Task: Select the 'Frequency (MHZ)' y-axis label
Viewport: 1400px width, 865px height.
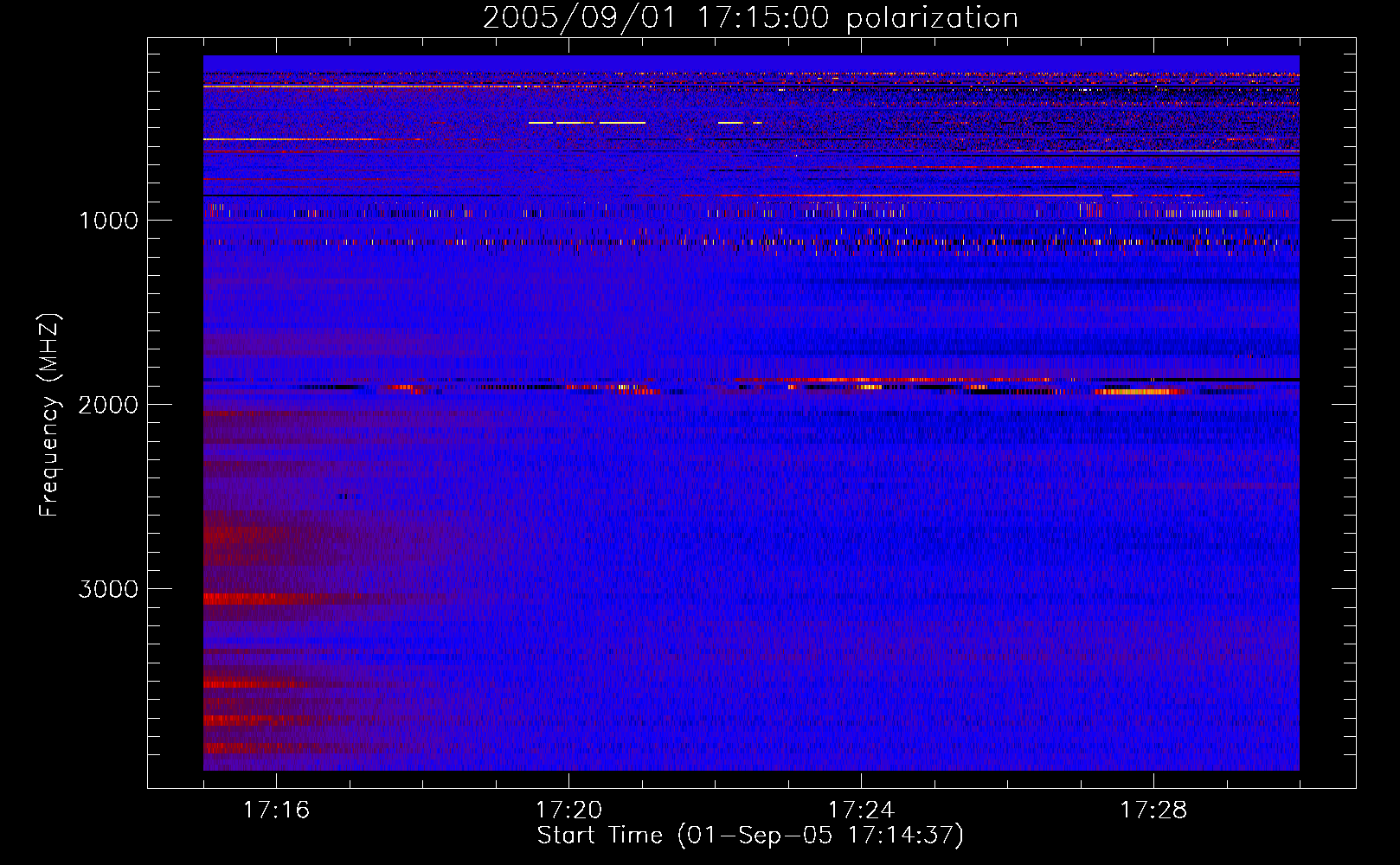Action: tap(49, 415)
